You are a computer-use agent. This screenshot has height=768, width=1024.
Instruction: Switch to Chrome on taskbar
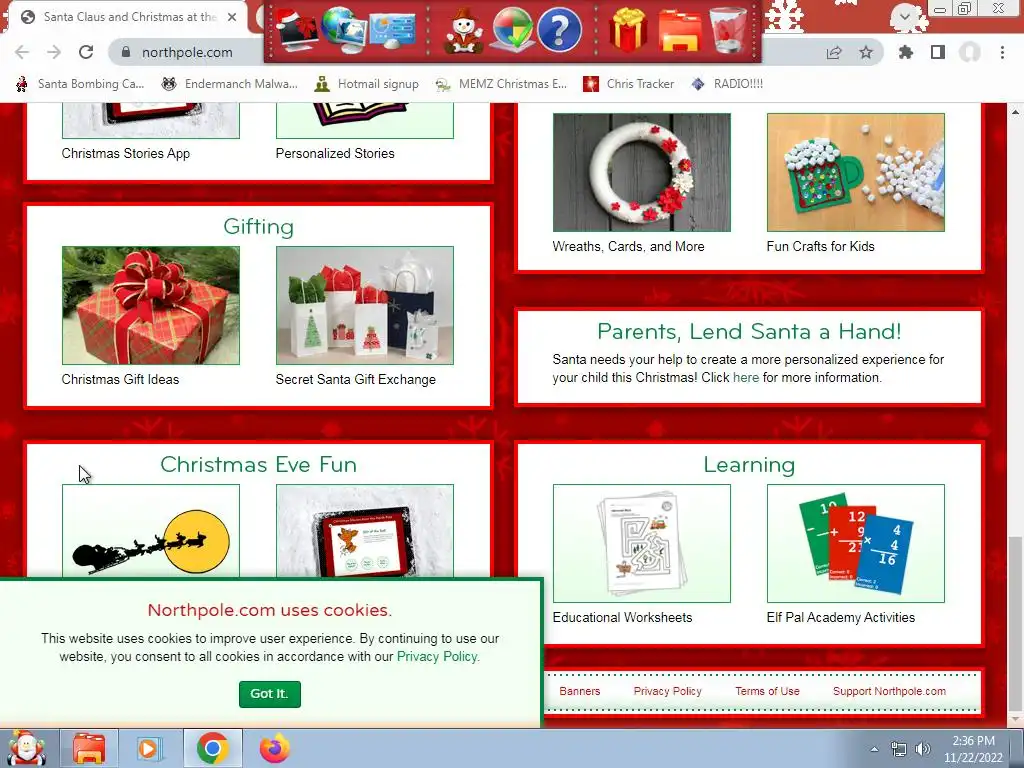pyautogui.click(x=212, y=748)
